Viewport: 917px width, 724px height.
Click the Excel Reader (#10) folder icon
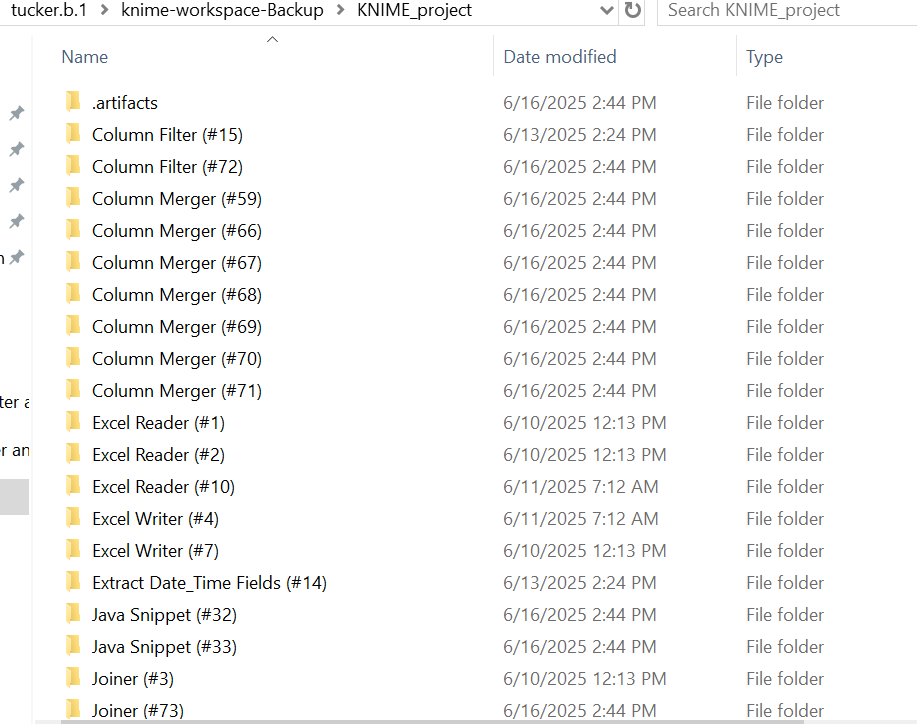pyautogui.click(x=73, y=486)
